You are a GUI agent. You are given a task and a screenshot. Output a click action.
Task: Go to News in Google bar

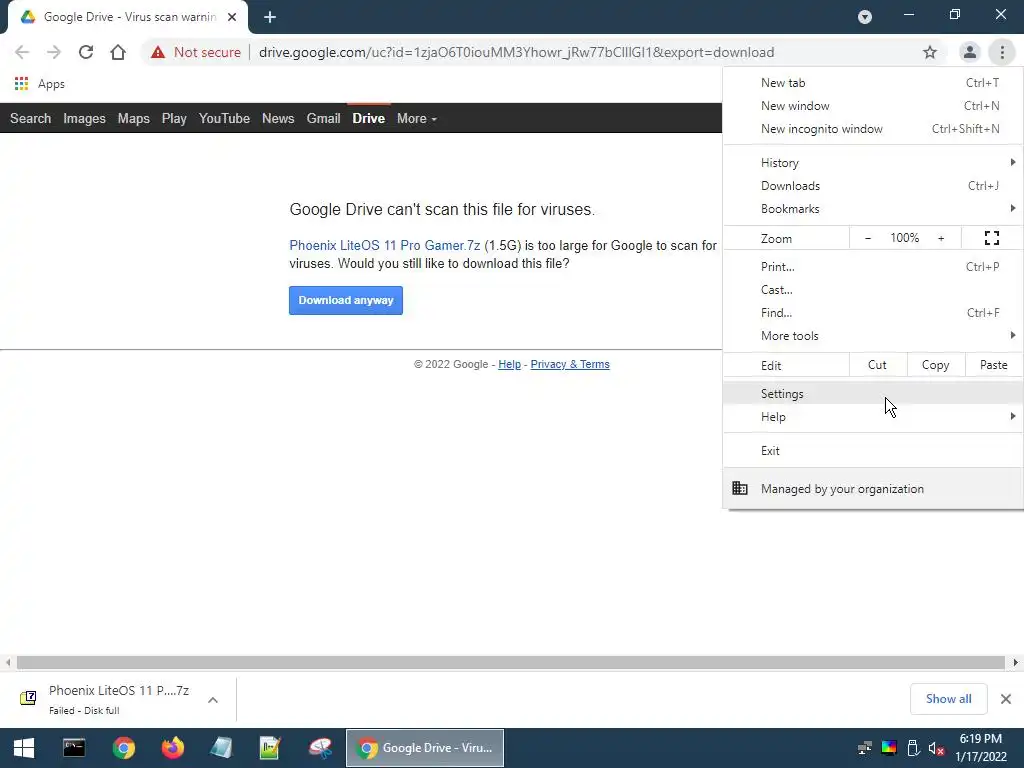278,118
